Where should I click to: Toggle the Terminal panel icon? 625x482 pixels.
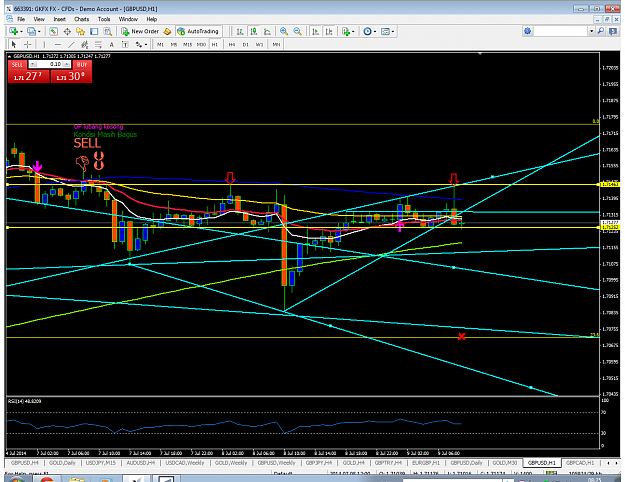[94, 31]
